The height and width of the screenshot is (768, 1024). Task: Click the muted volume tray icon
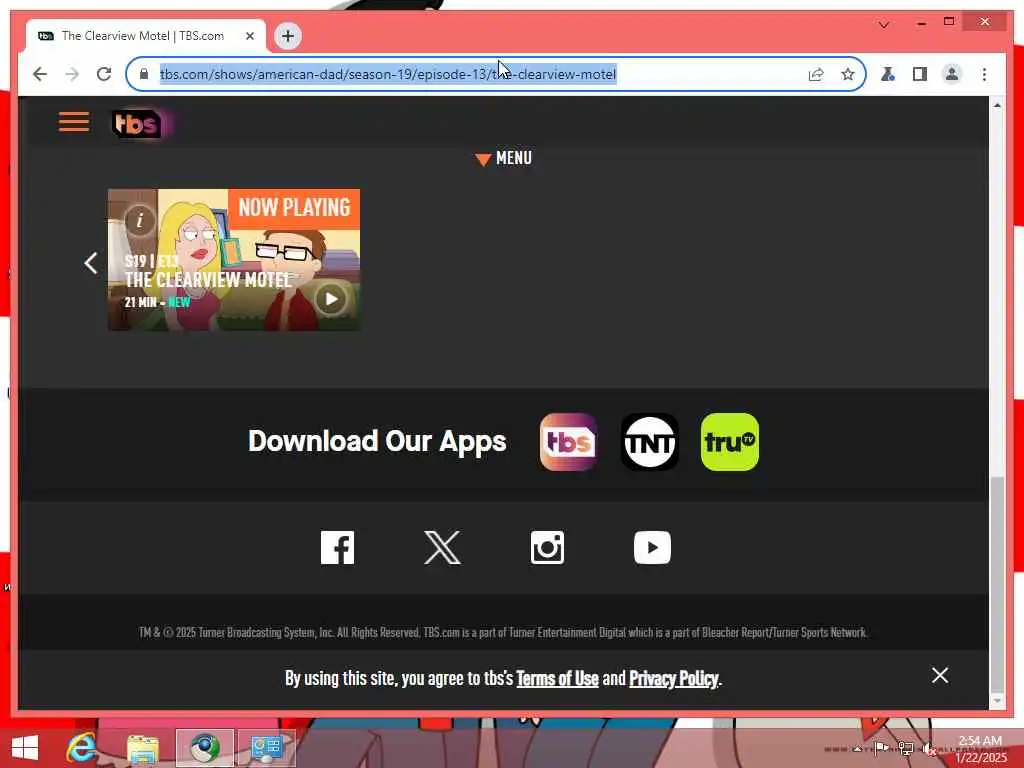(x=929, y=749)
